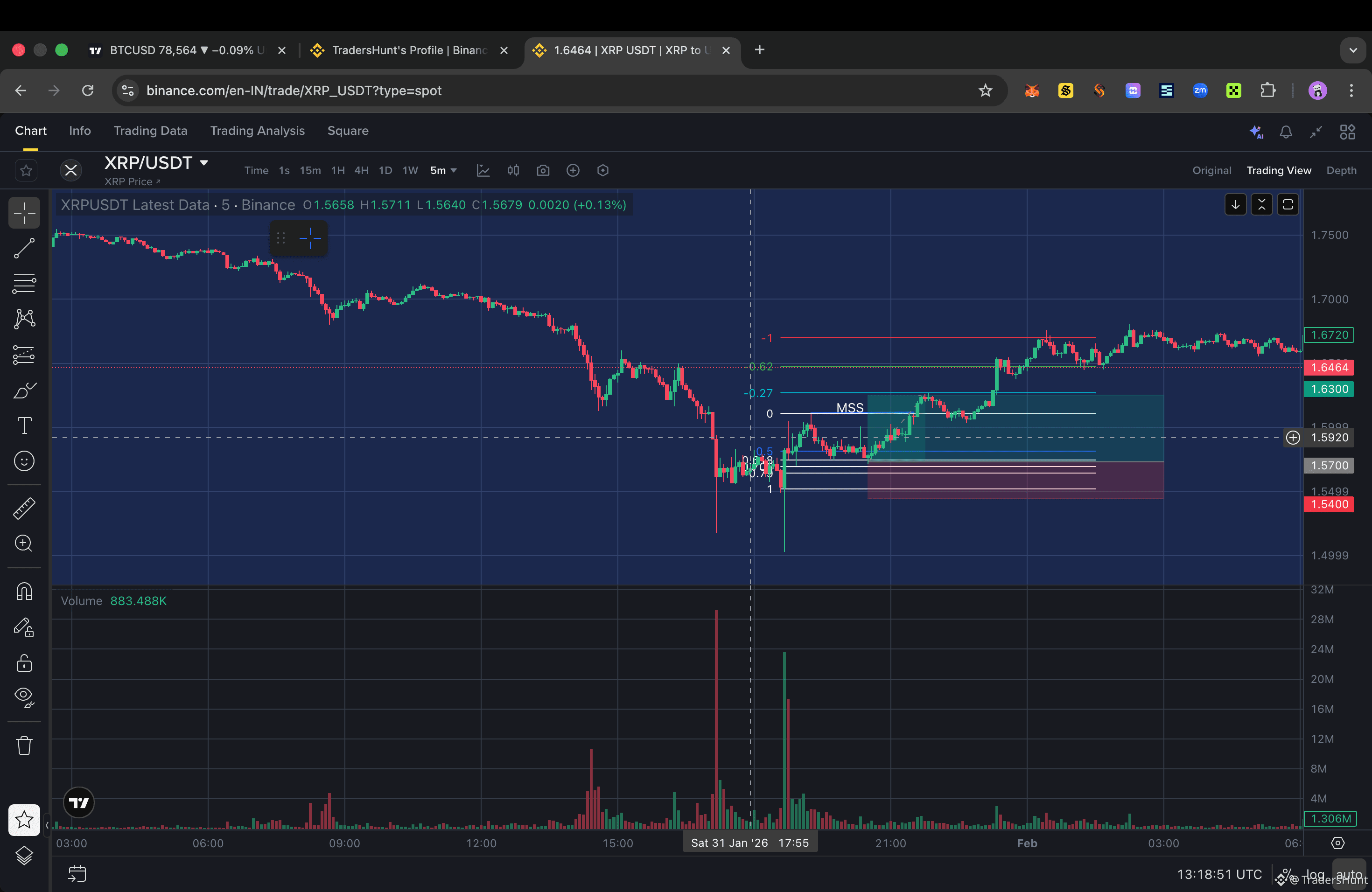Click the add circle plus icon

click(x=573, y=171)
